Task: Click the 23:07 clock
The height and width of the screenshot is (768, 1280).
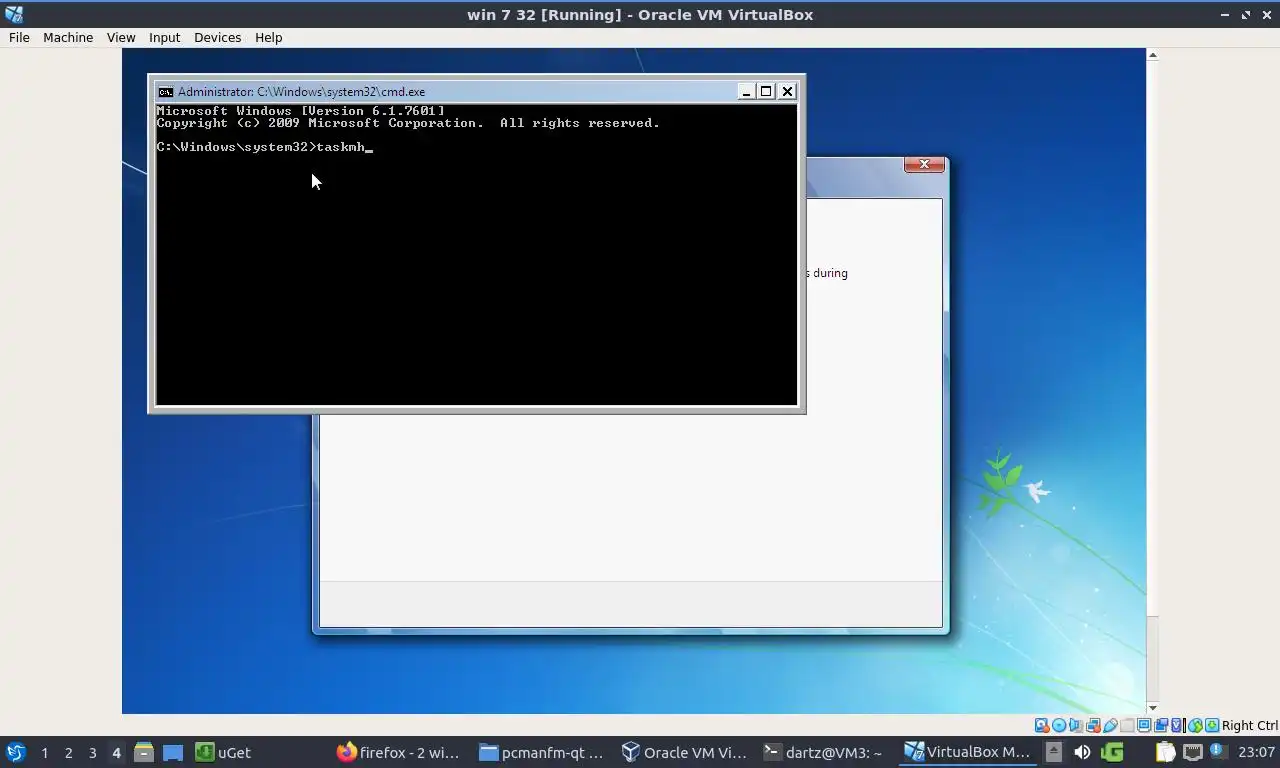Action: 1256,752
